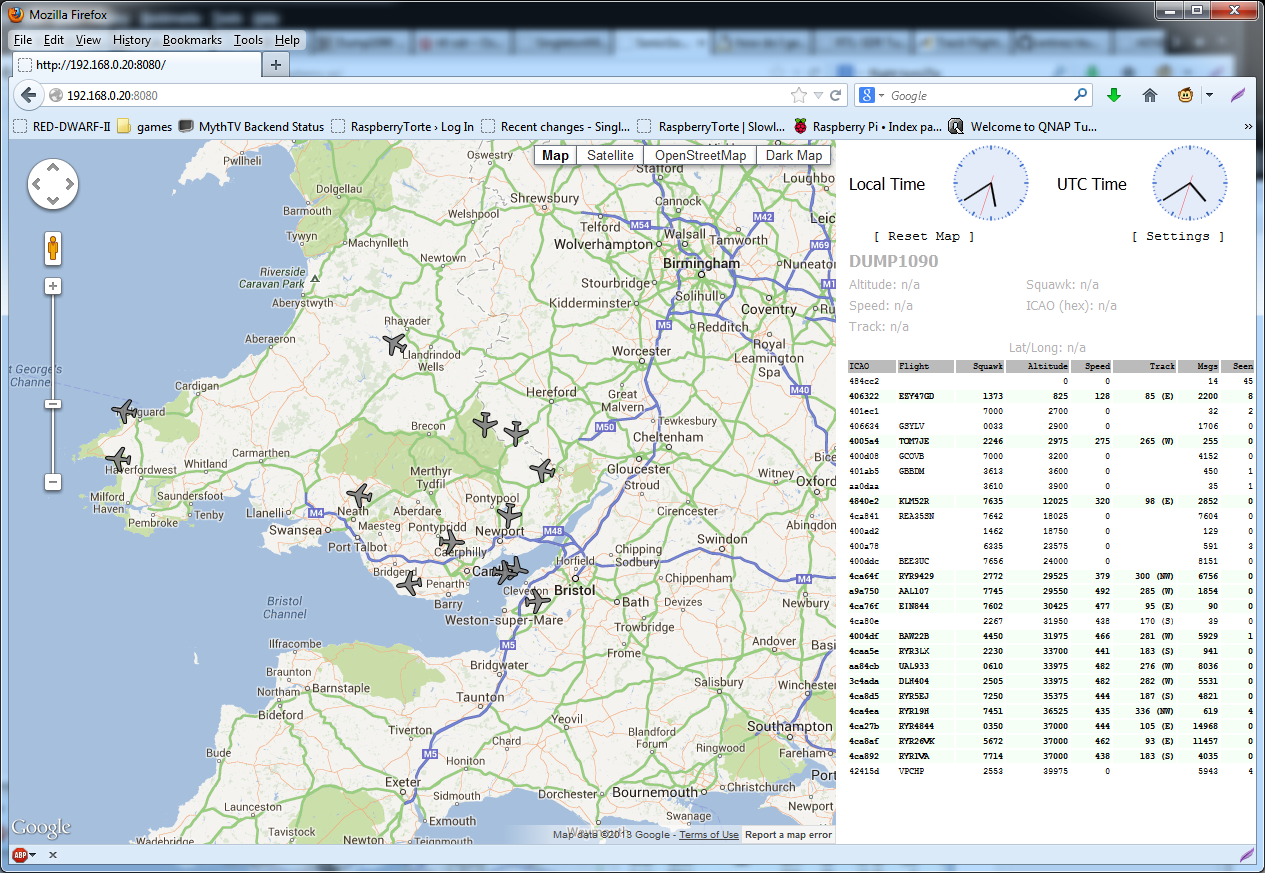The image size is (1265, 873).
Task: Enable Dark Map view
Action: pos(794,155)
